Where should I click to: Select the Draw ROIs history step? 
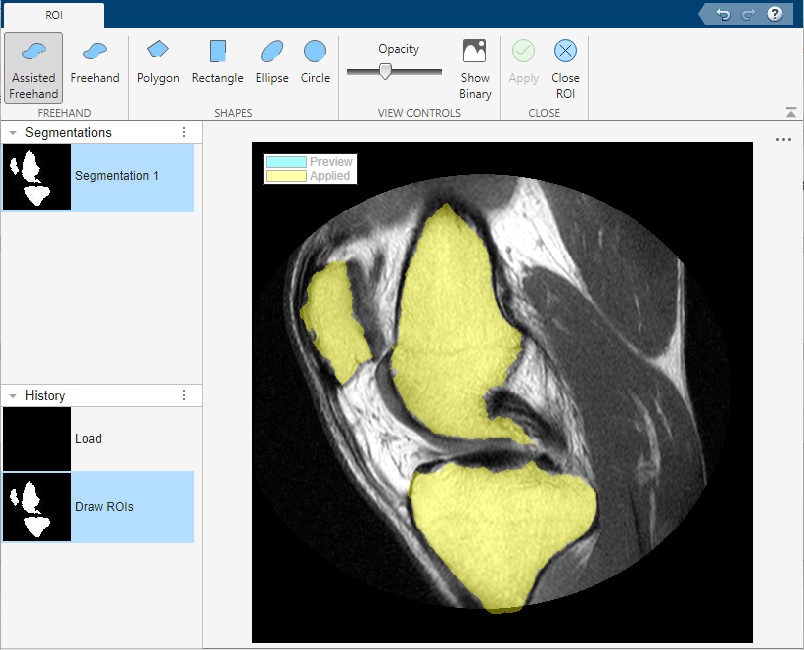(x=98, y=506)
